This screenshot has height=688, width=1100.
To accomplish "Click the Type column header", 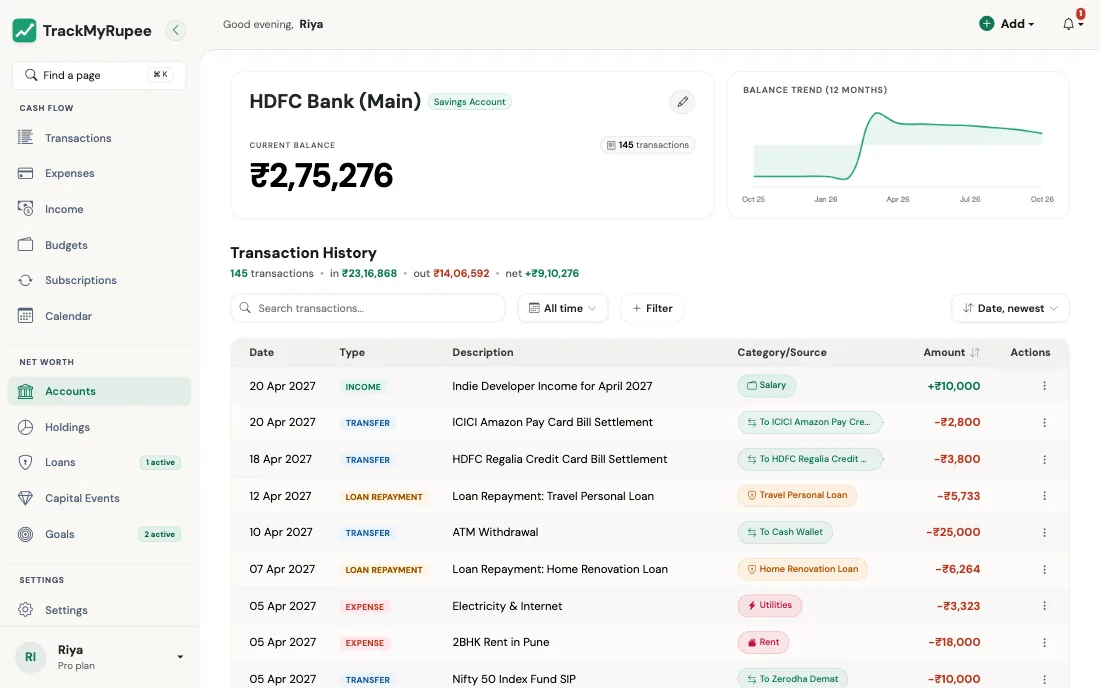I will click(x=352, y=353).
